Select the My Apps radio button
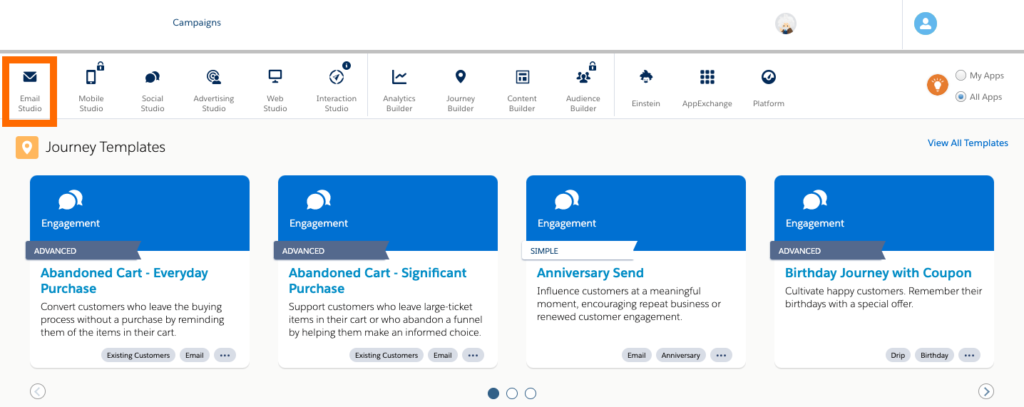1024x407 pixels. [x=961, y=75]
